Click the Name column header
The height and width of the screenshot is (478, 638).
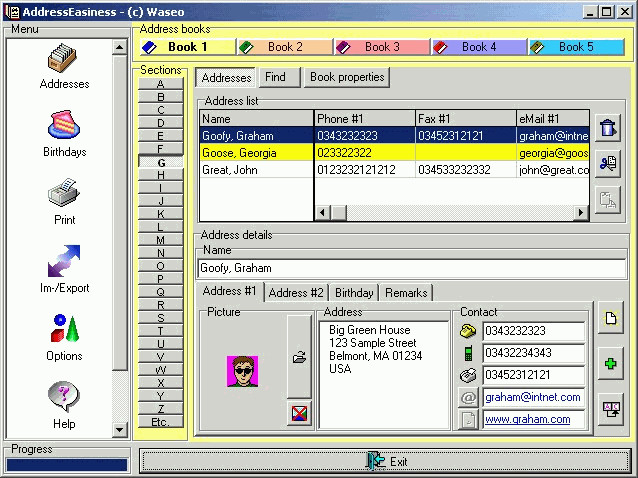(256, 119)
